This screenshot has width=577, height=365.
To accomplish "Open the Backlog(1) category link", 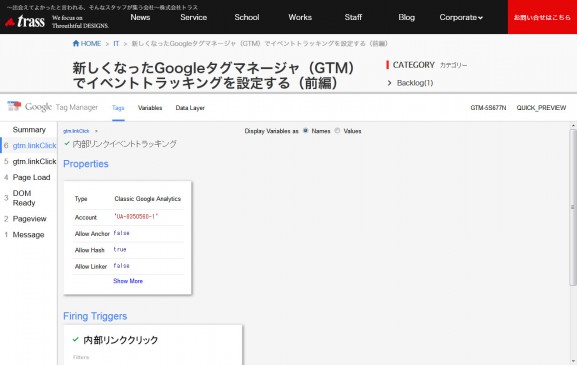I will [x=415, y=83].
